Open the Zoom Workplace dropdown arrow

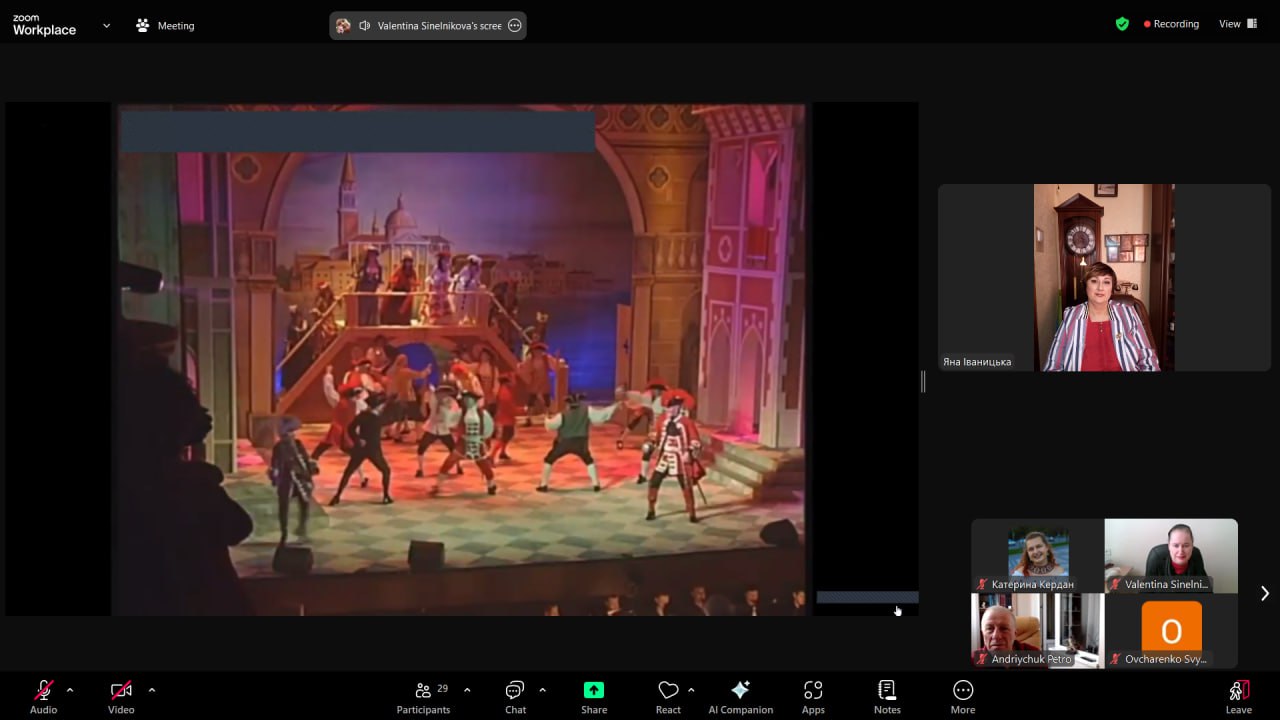[106, 26]
